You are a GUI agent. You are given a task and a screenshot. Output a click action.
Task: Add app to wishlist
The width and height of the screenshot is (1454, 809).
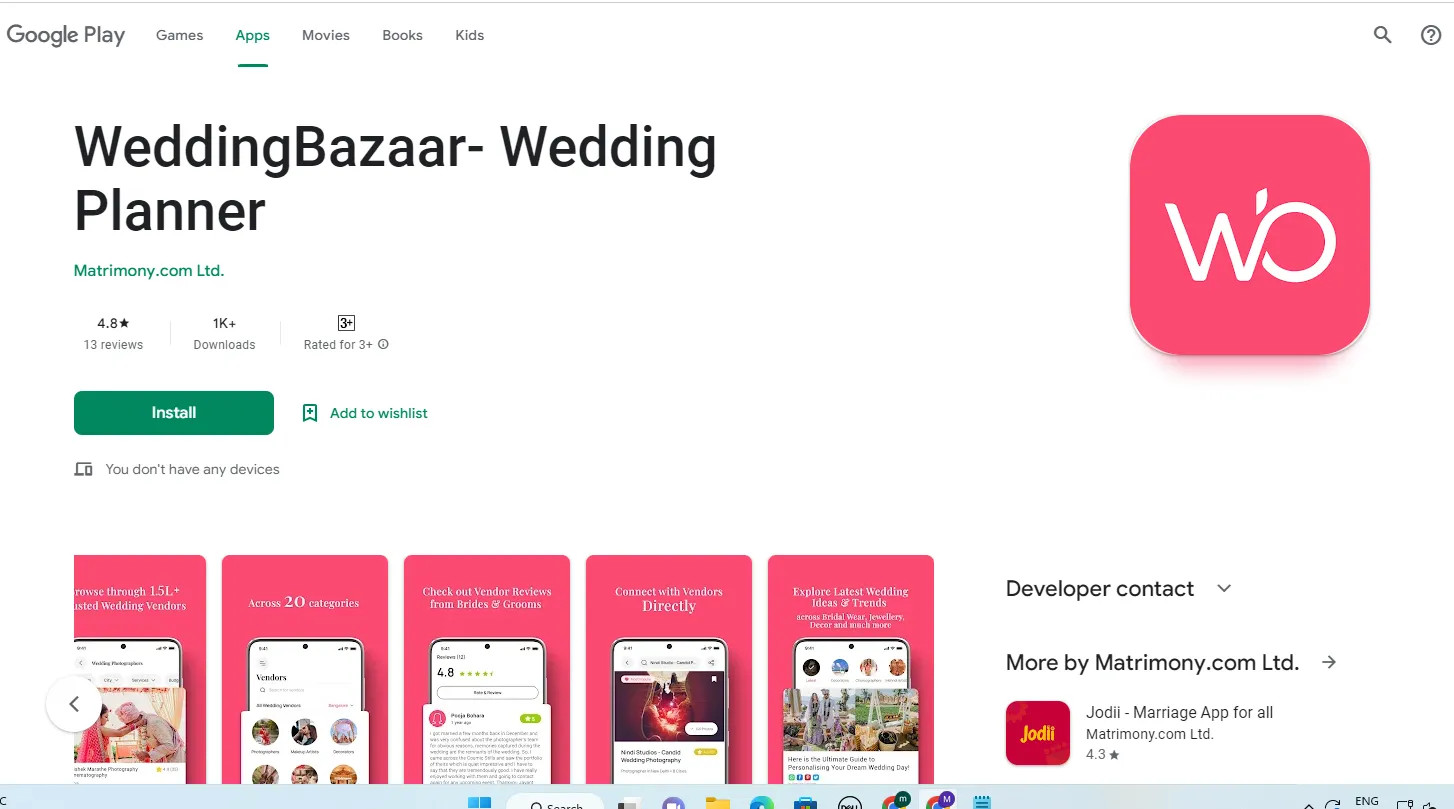point(365,413)
